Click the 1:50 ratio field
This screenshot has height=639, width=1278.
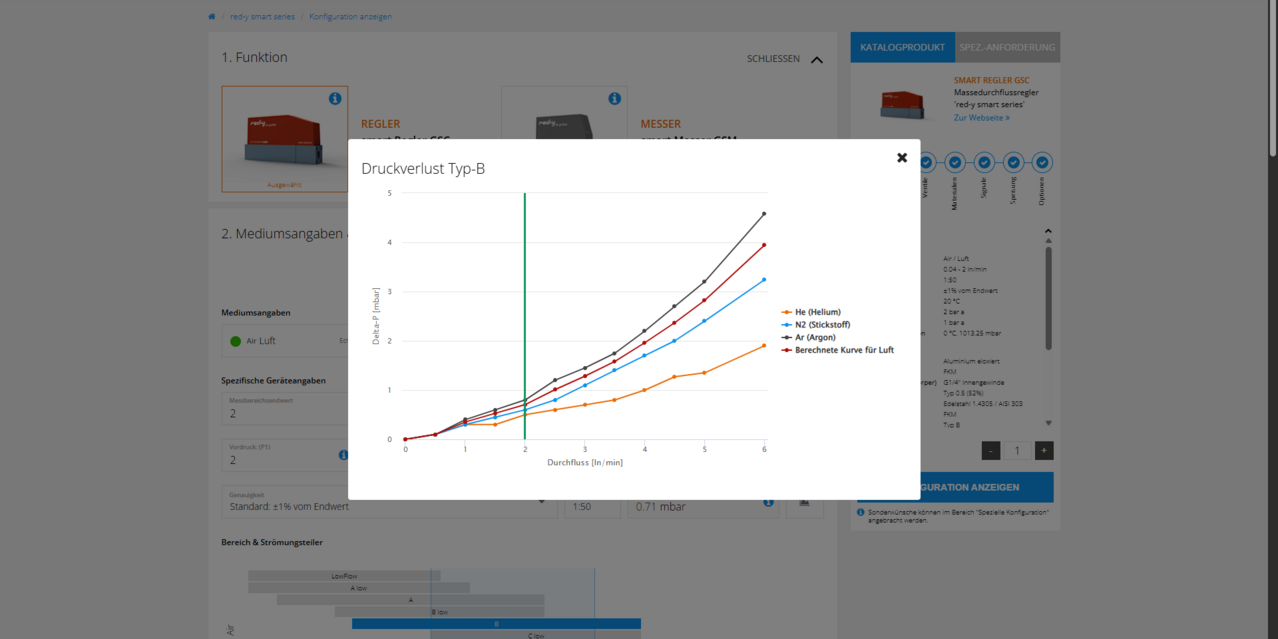(593, 502)
